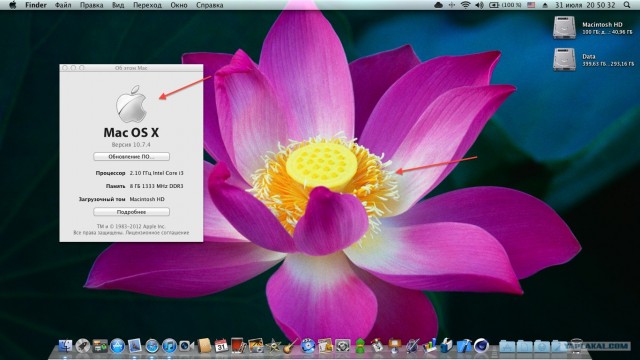The width and height of the screenshot is (640, 360).
Task: Click the cloud status icon in menu bar
Action: point(438,5)
